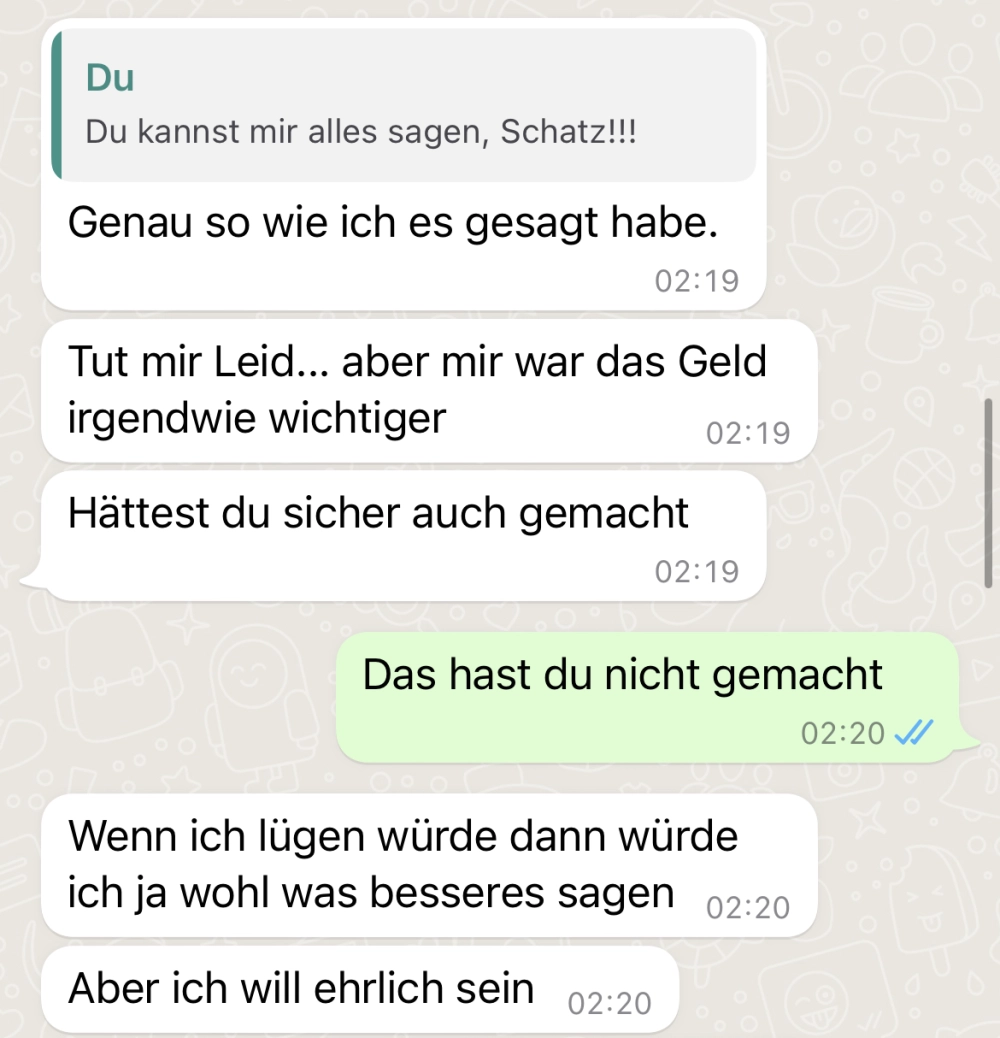Click the message "Aber ich will ehrlich sein"
Image resolution: width=1000 pixels, height=1038 pixels.
(301, 988)
